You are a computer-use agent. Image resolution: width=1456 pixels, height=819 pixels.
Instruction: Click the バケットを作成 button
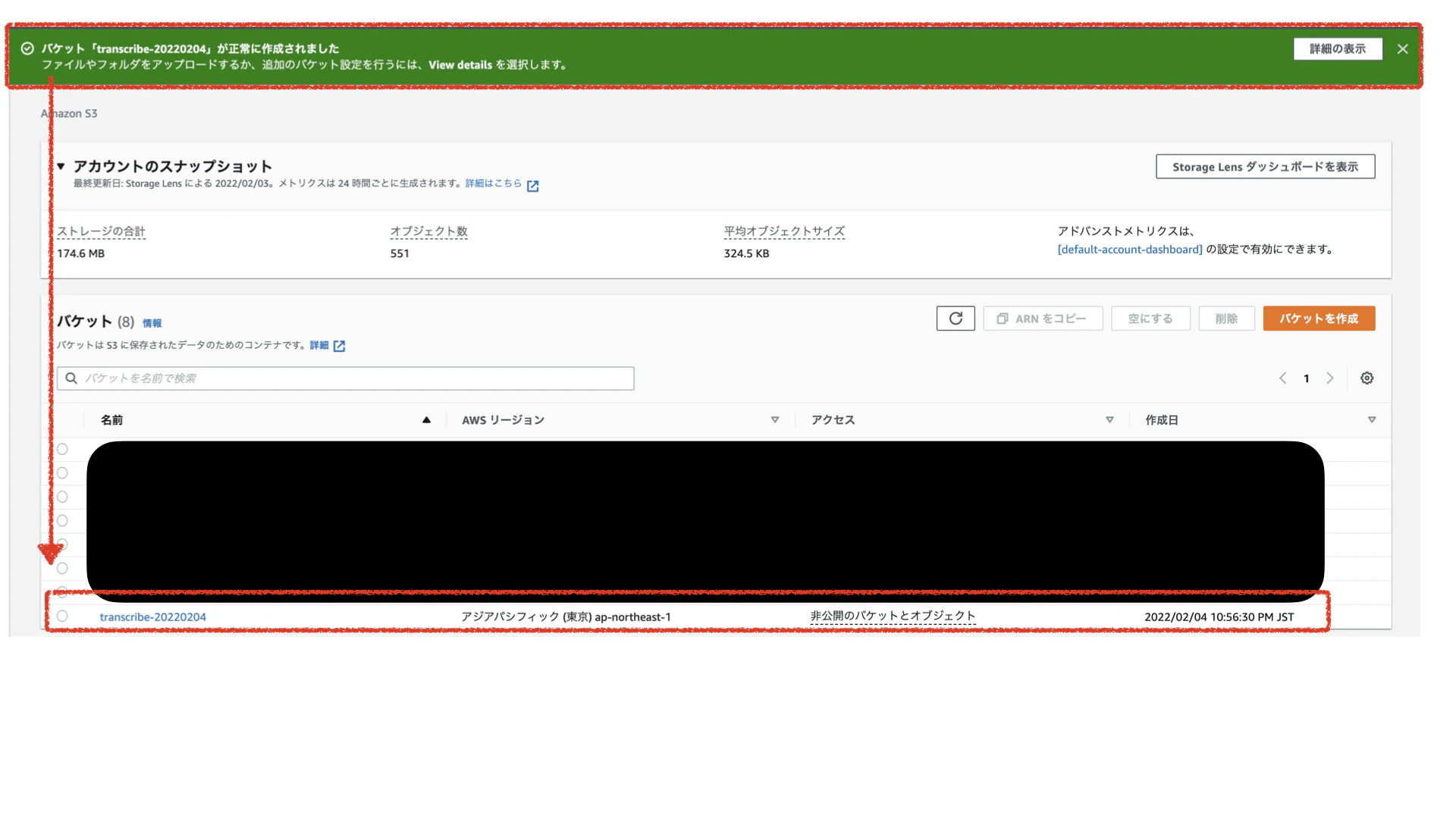pos(1318,318)
